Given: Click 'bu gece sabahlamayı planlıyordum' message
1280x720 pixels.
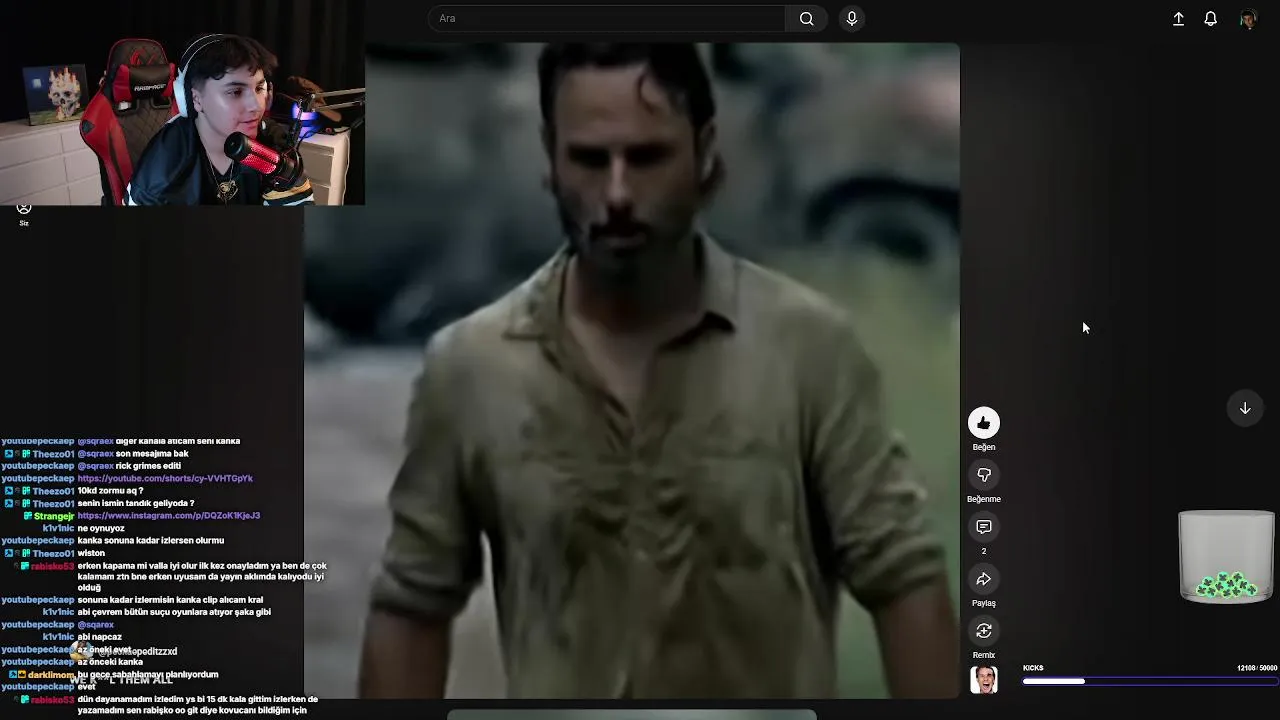Looking at the screenshot, I should point(148,675).
